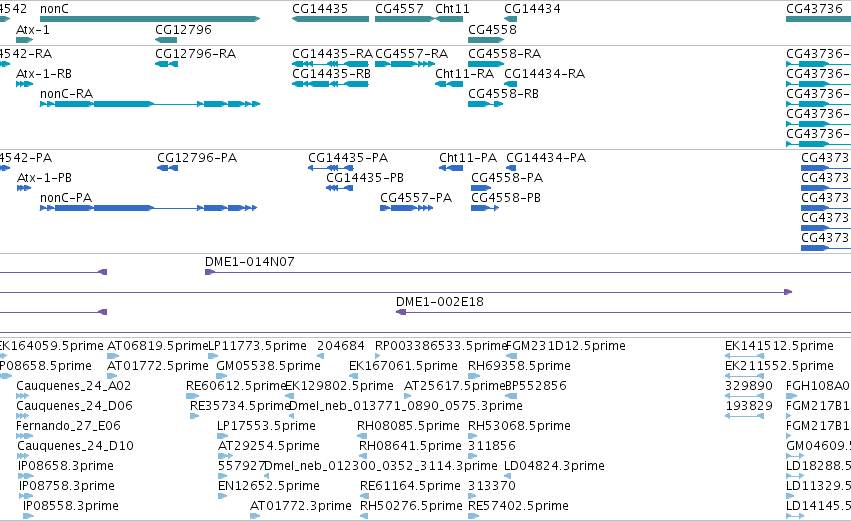Select the 329890 feature label
The width and height of the screenshot is (851, 521).
(x=749, y=386)
